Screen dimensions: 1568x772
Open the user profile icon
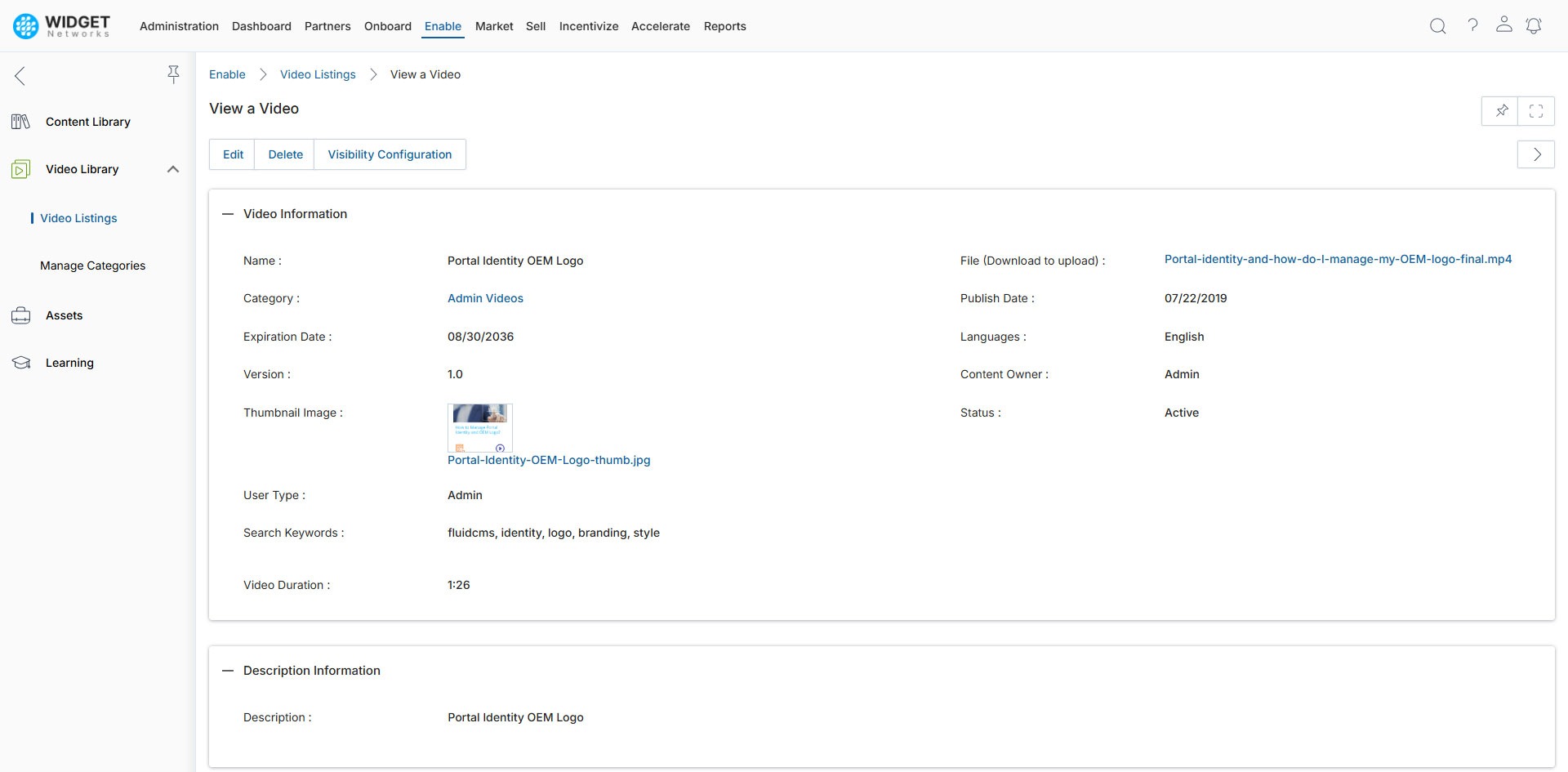[x=1504, y=25]
